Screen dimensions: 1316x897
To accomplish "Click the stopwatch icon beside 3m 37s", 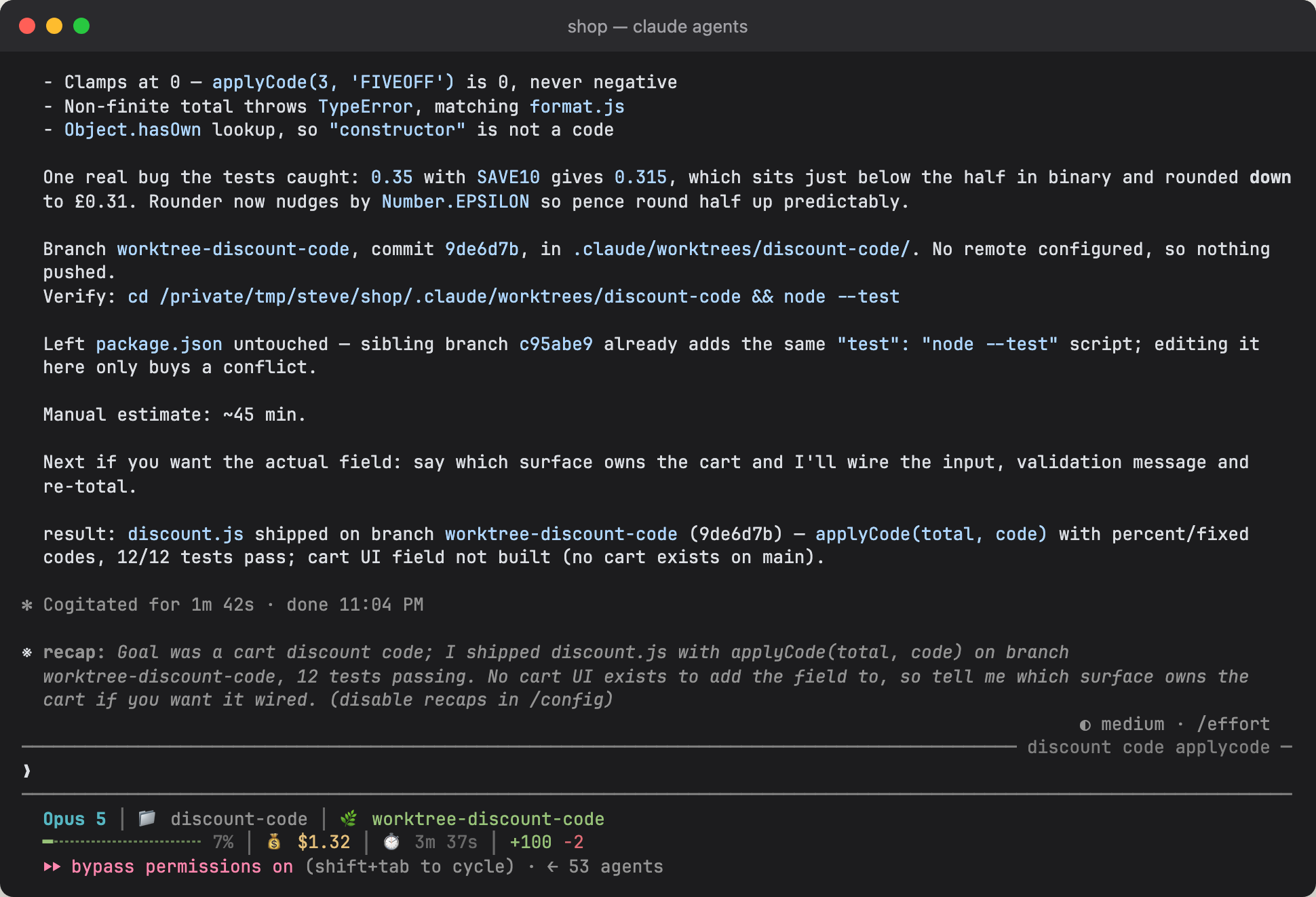I will 391,842.
